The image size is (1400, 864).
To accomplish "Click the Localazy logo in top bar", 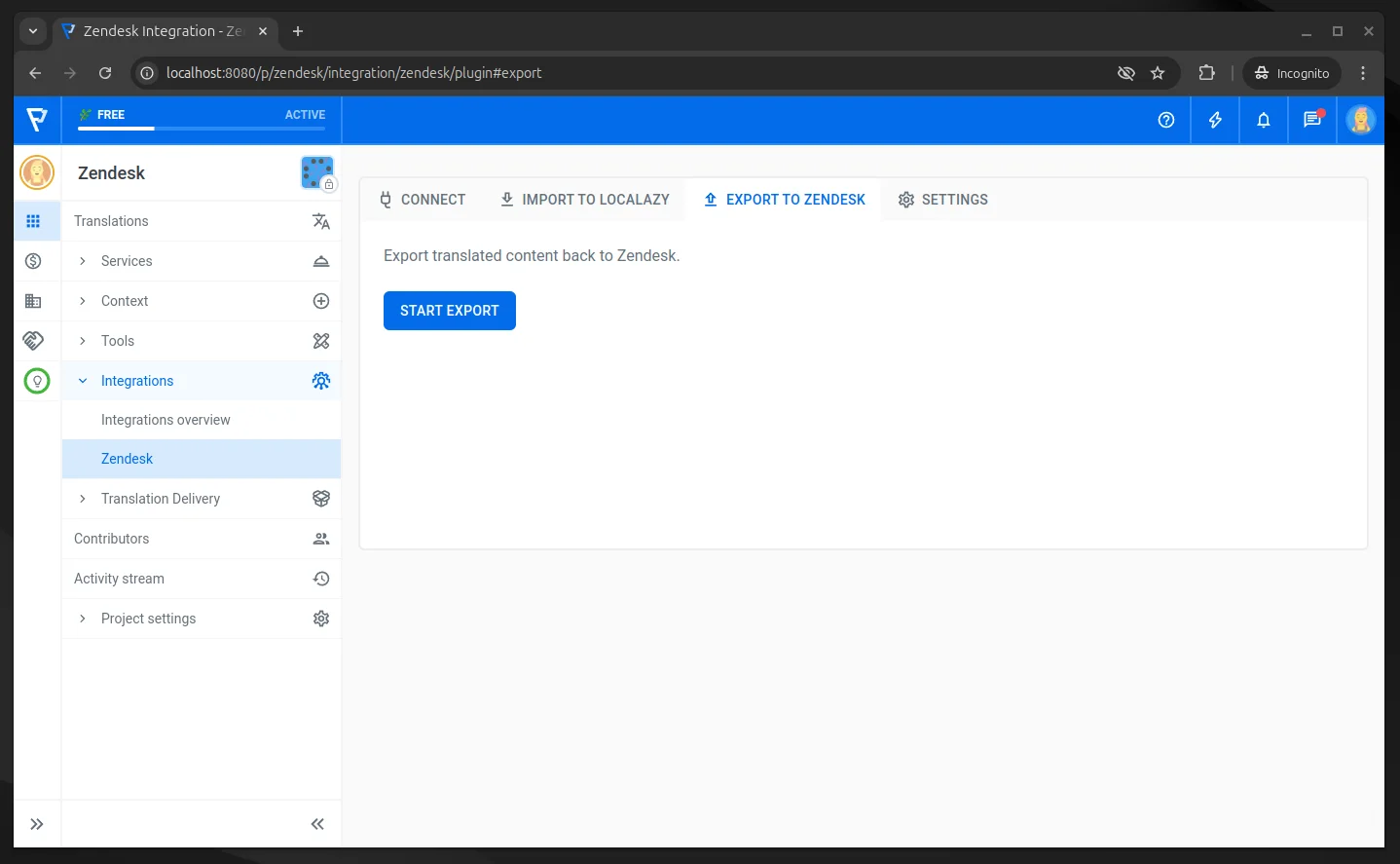I will 37,120.
